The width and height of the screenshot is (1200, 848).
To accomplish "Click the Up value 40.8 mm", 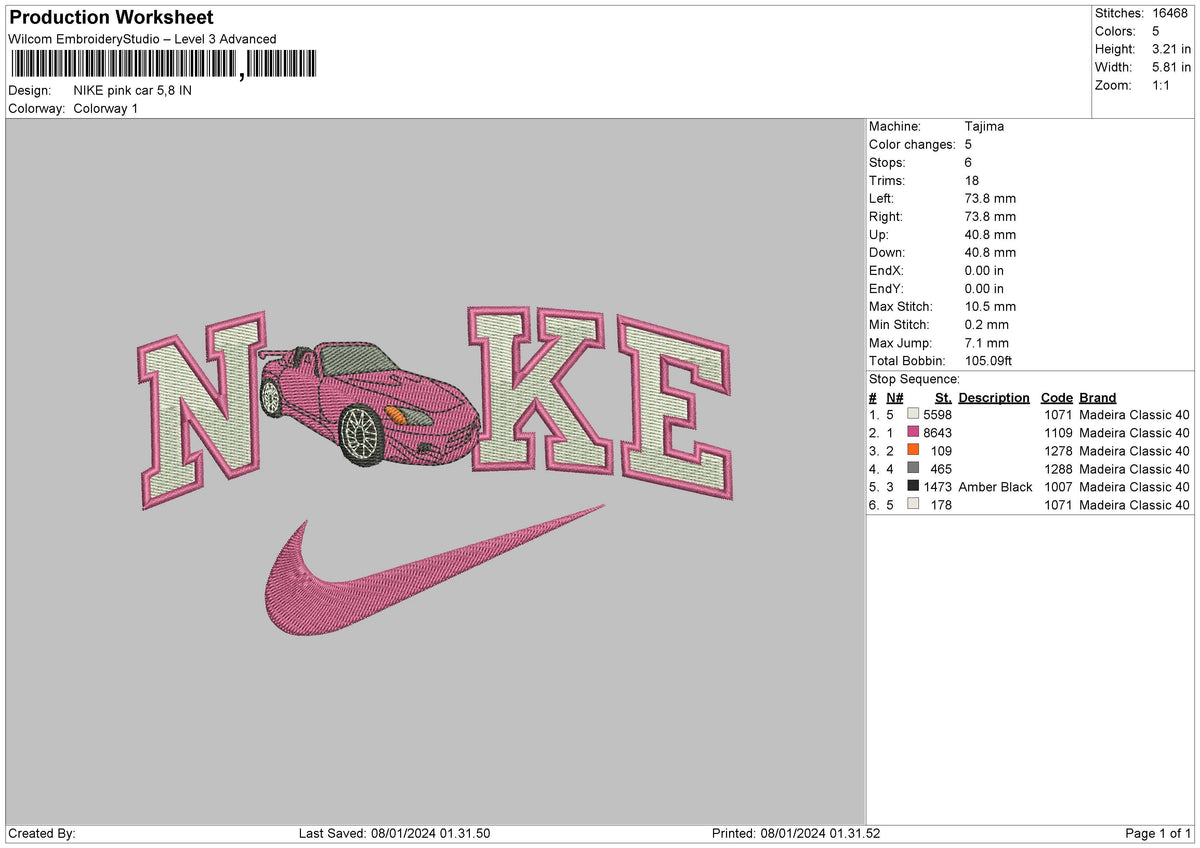I will pyautogui.click(x=990, y=234).
